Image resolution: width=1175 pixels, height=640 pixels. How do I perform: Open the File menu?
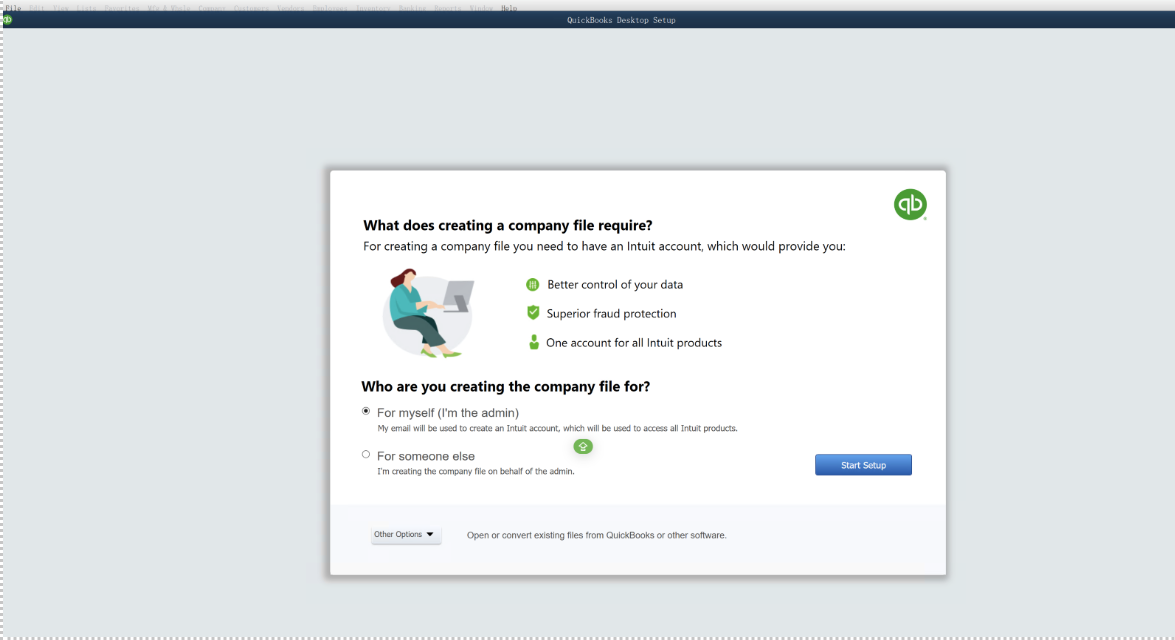click(x=13, y=8)
